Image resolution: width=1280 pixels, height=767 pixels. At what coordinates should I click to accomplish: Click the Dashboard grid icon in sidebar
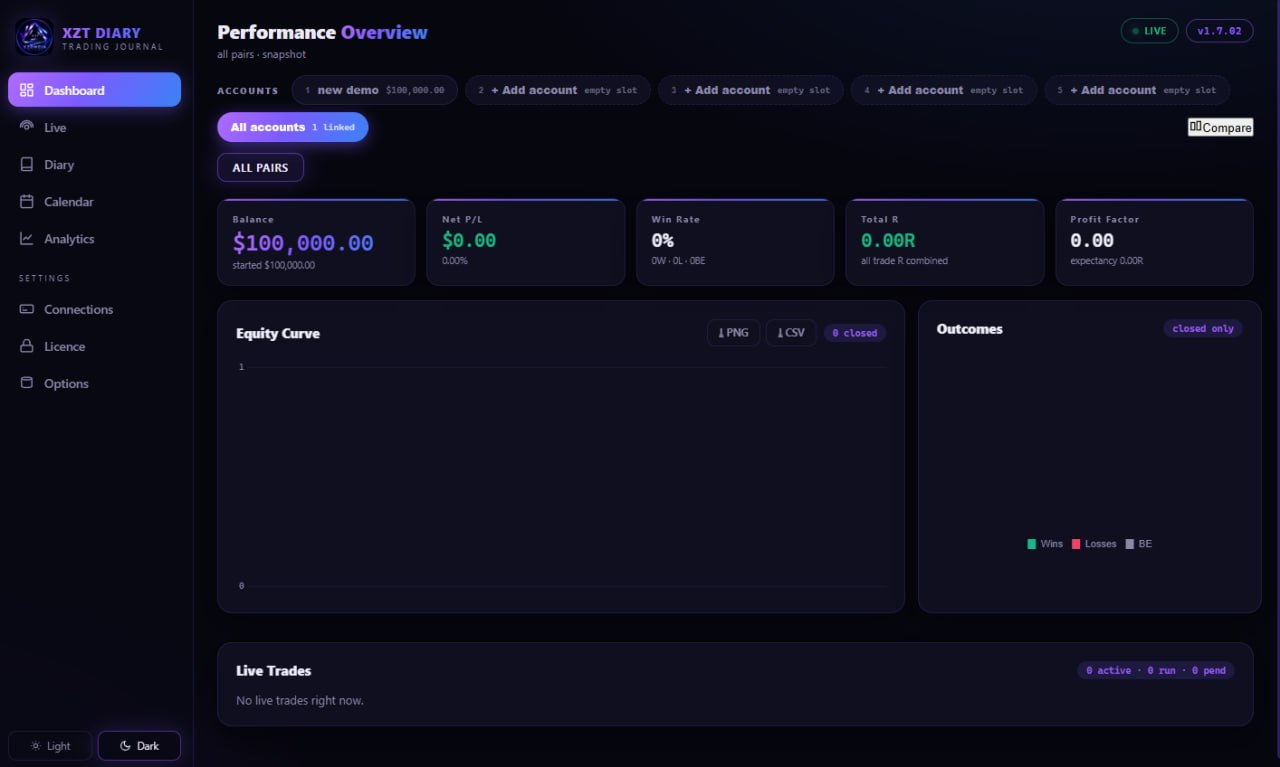coord(27,90)
